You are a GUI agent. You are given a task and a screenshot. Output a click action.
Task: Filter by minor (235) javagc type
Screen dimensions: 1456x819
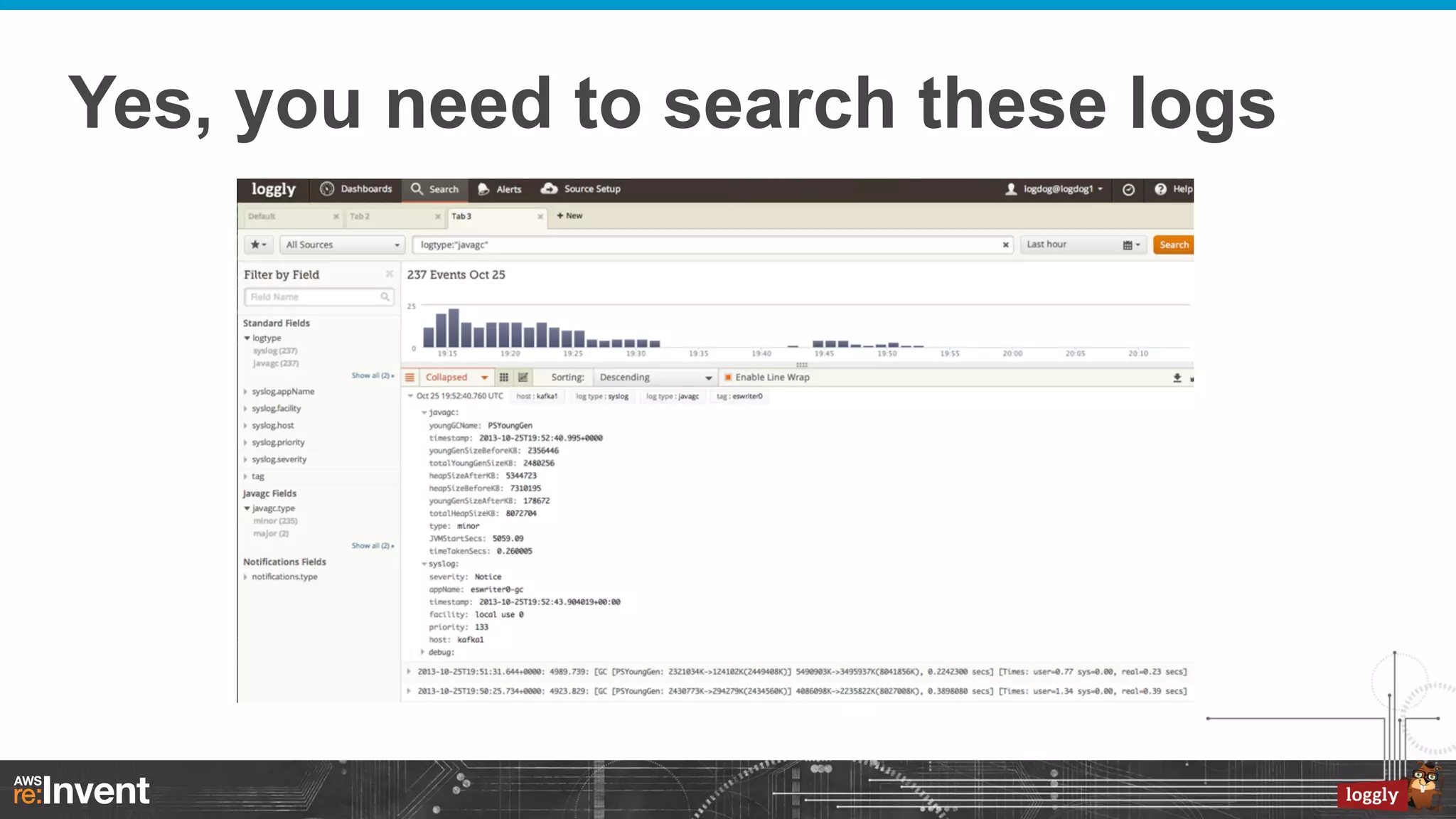275,521
